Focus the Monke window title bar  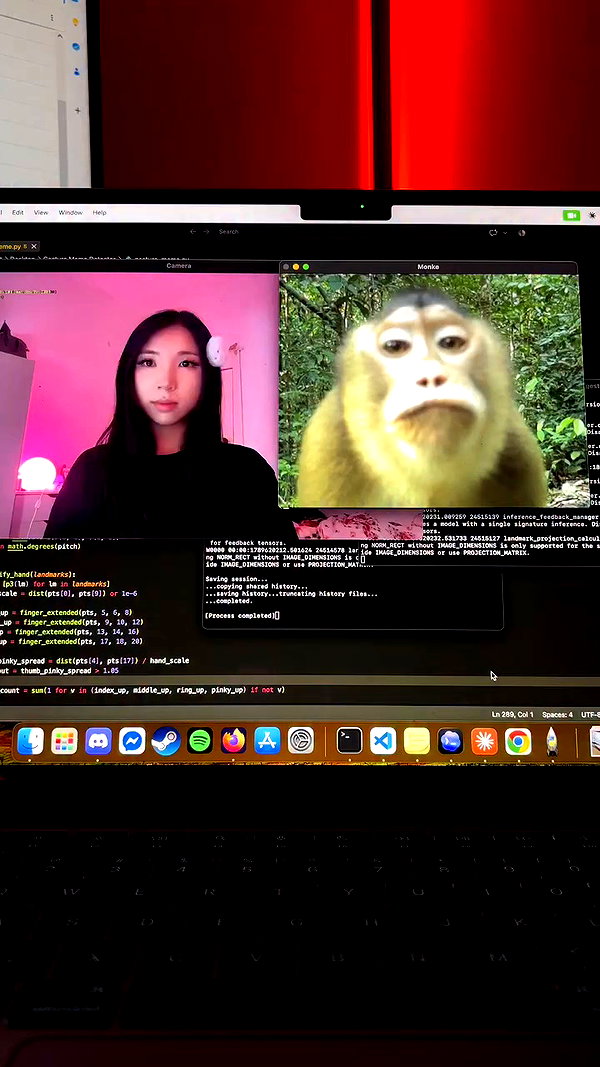tap(428, 267)
